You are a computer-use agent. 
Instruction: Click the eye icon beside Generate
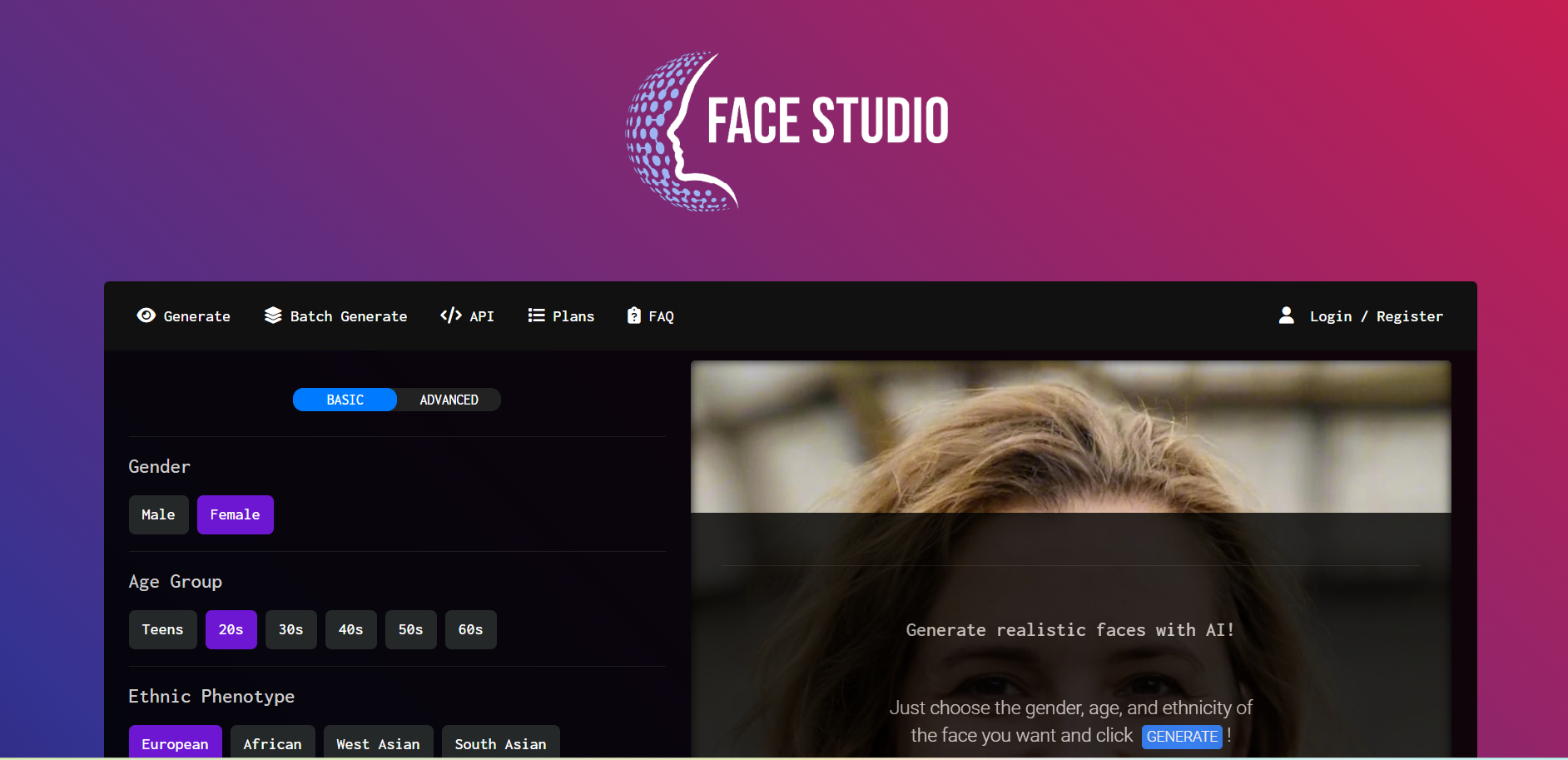point(146,315)
